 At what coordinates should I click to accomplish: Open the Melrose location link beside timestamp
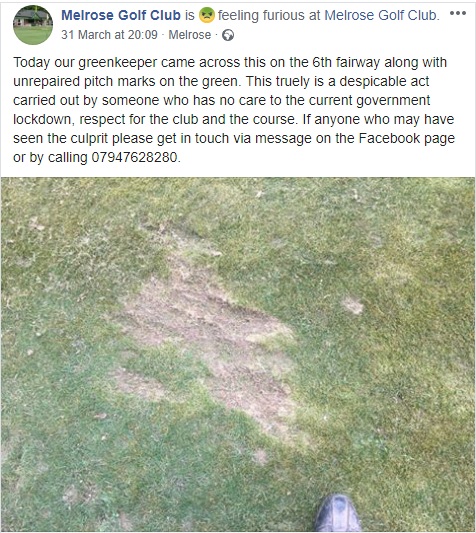point(190,35)
